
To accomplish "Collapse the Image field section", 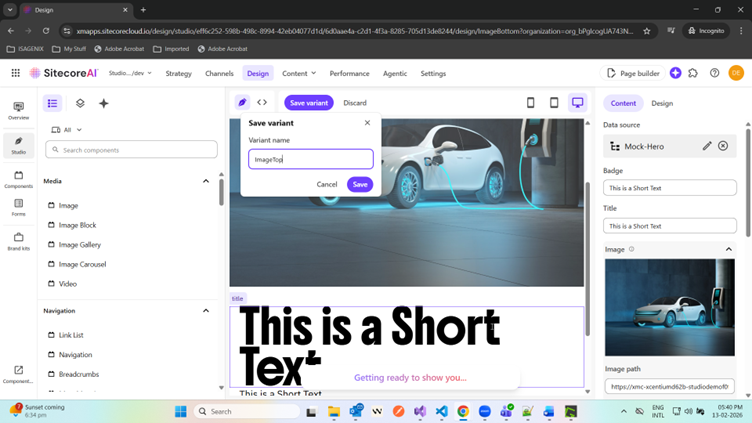I will 728,249.
